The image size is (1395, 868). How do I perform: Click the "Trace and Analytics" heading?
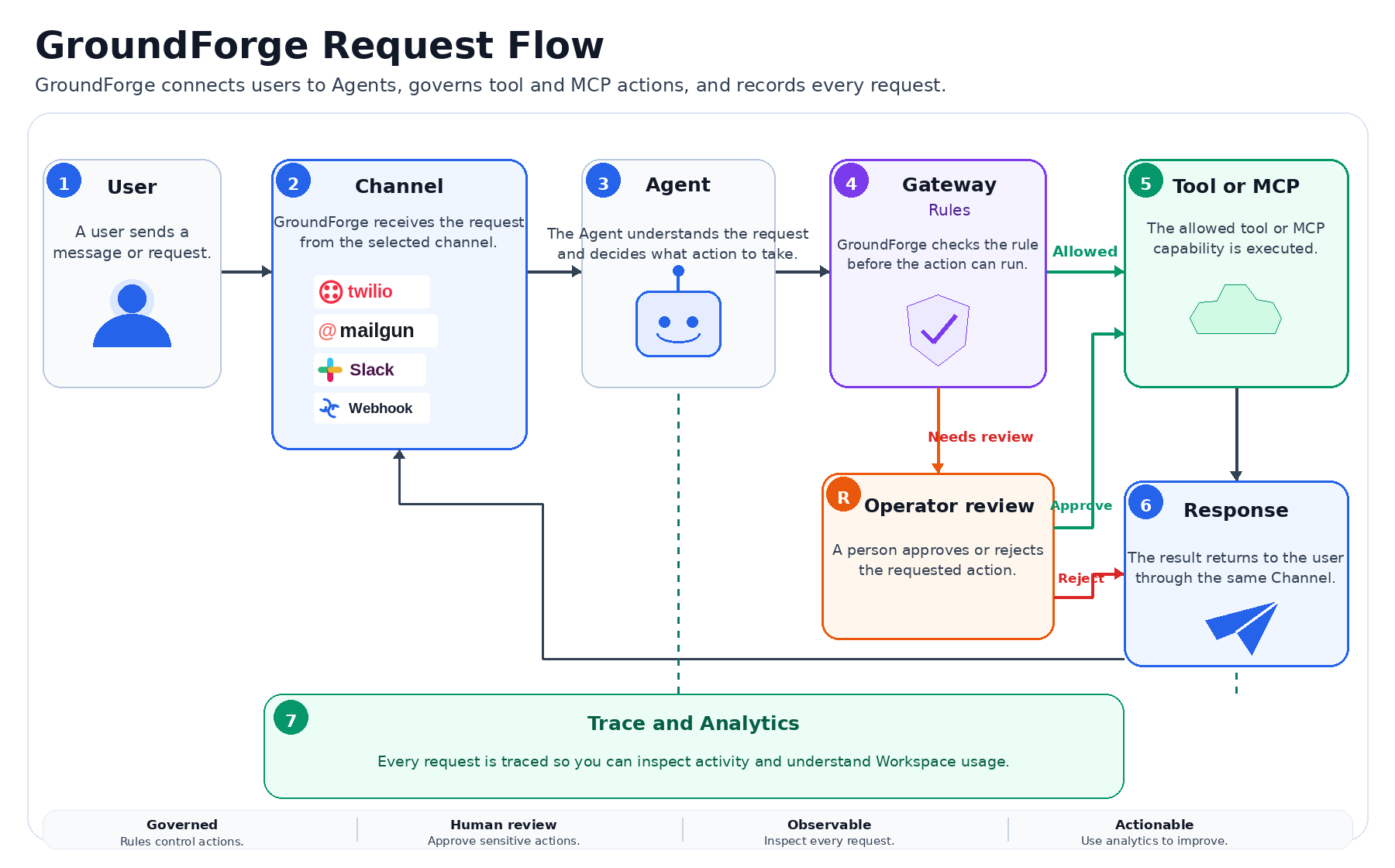click(694, 723)
